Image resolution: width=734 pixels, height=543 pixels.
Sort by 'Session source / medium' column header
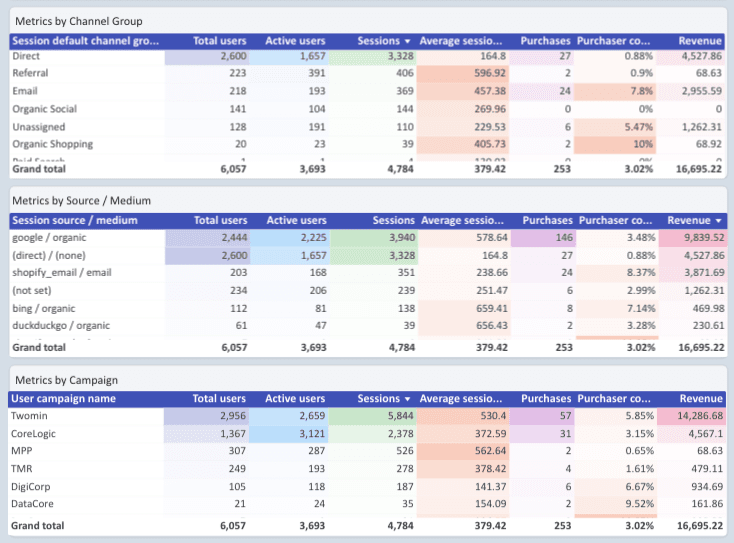click(75, 220)
